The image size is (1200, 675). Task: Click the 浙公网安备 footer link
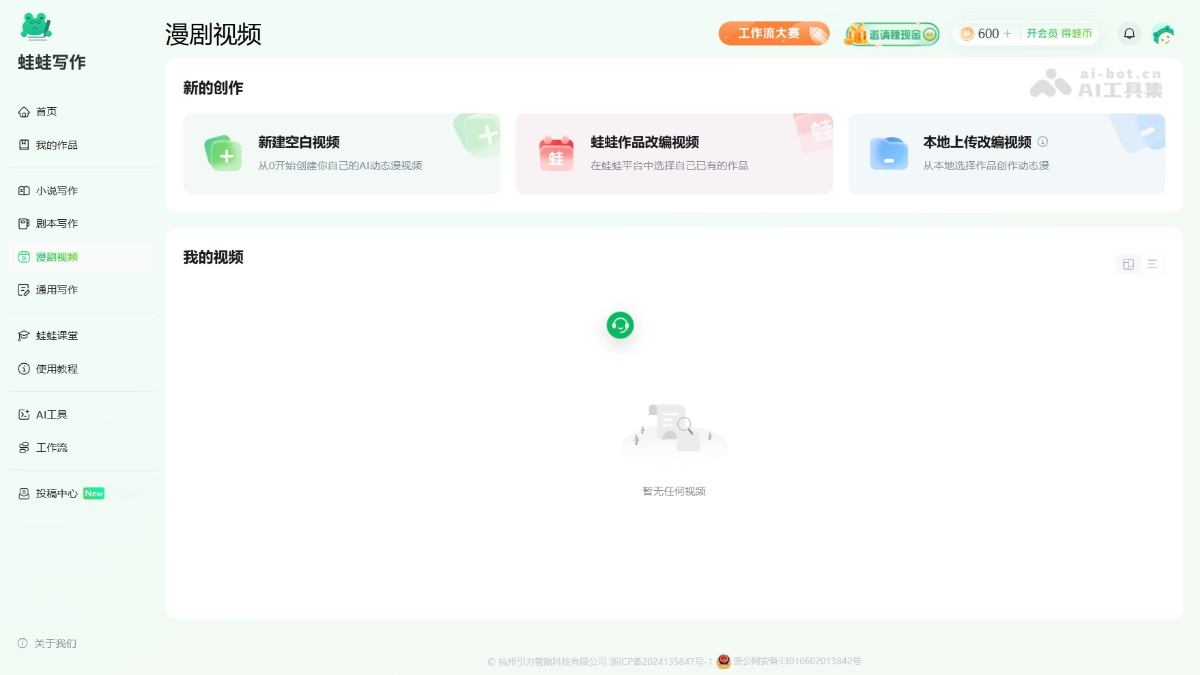pyautogui.click(x=797, y=661)
